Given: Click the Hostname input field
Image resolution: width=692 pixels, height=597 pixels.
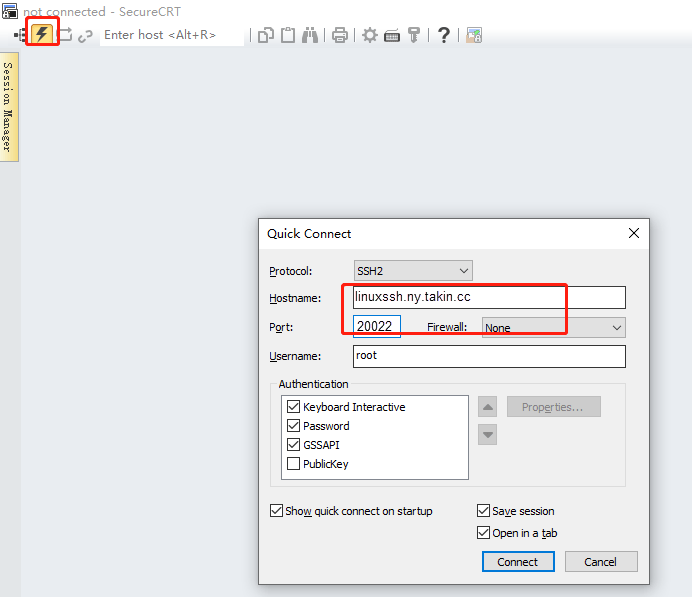Looking at the screenshot, I should 489,297.
